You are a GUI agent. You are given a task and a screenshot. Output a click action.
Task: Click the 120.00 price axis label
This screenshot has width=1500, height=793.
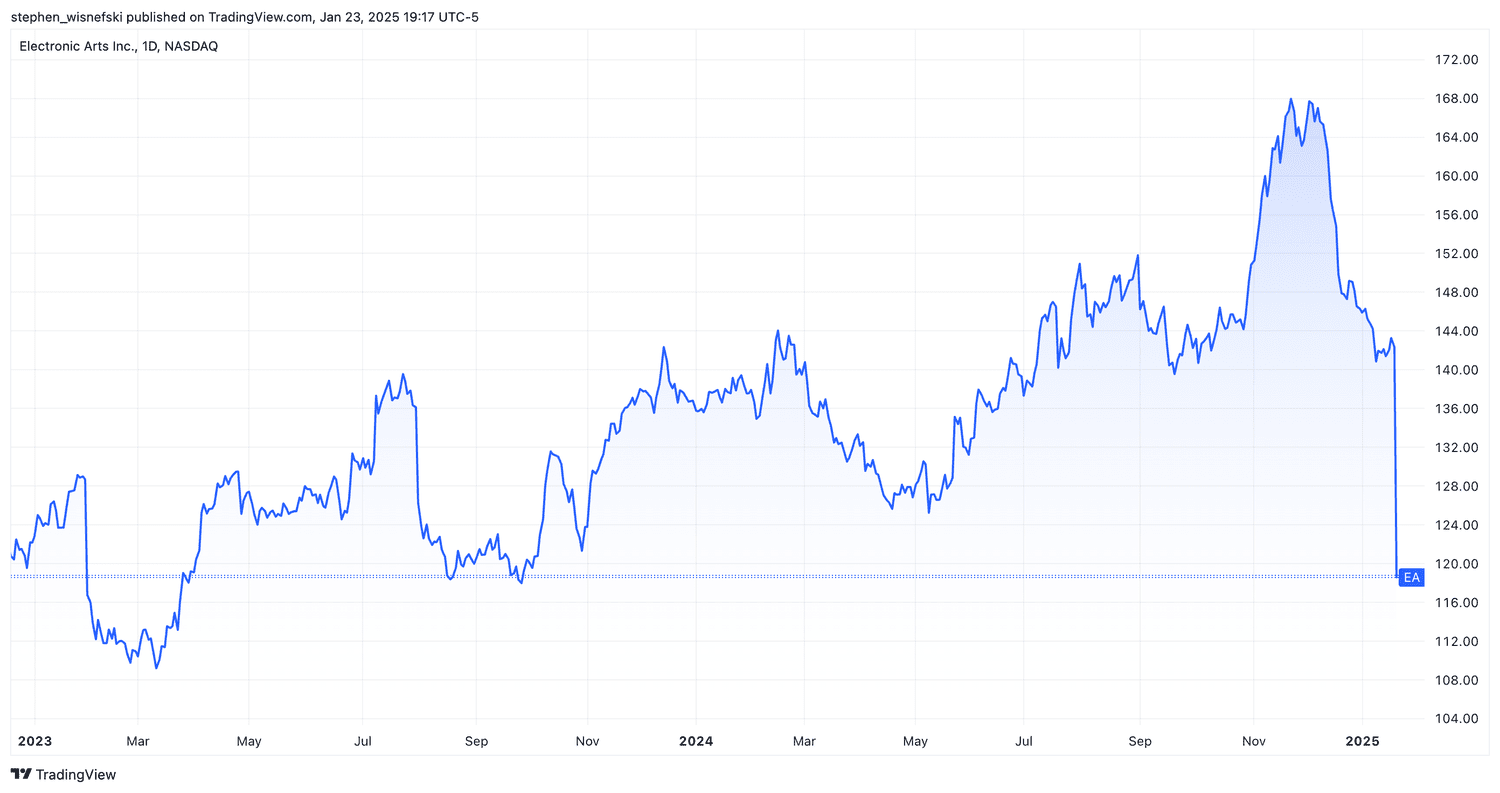1457,564
